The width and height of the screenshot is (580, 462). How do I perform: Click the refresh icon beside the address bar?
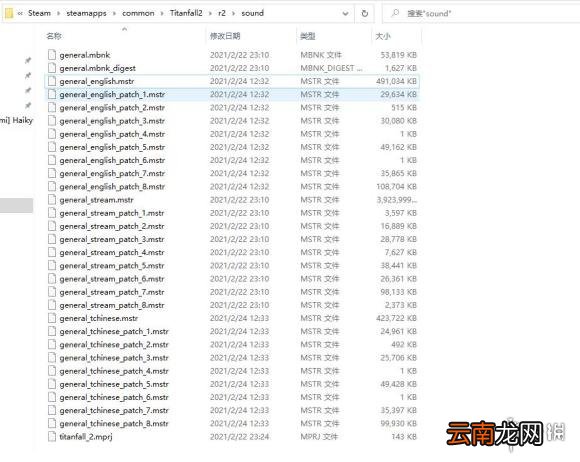click(364, 14)
